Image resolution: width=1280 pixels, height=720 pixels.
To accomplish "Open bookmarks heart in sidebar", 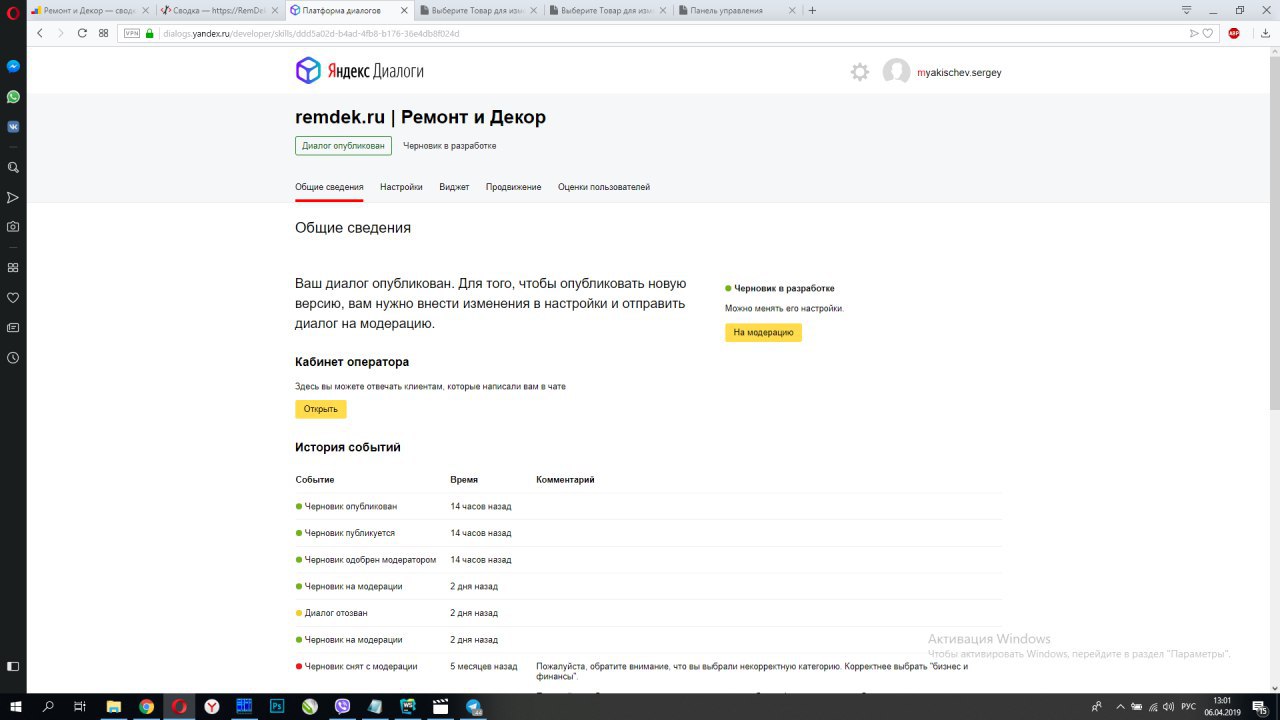I will (x=13, y=297).
